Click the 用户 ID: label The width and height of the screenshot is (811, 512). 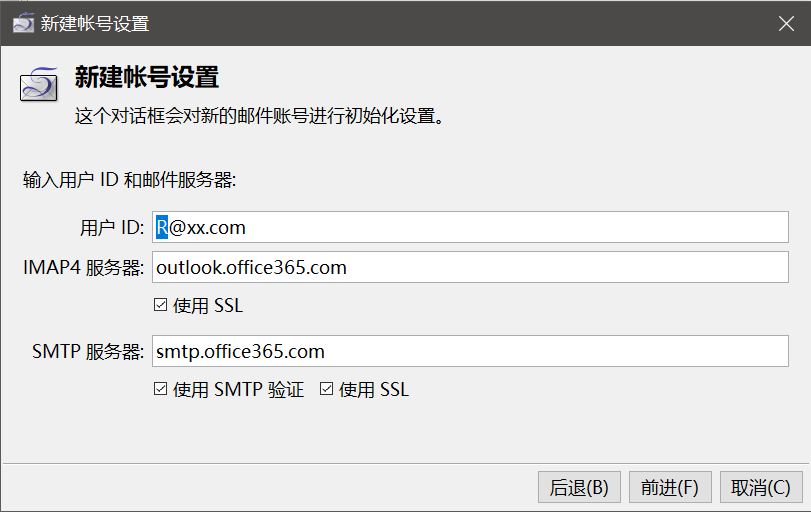point(112,228)
